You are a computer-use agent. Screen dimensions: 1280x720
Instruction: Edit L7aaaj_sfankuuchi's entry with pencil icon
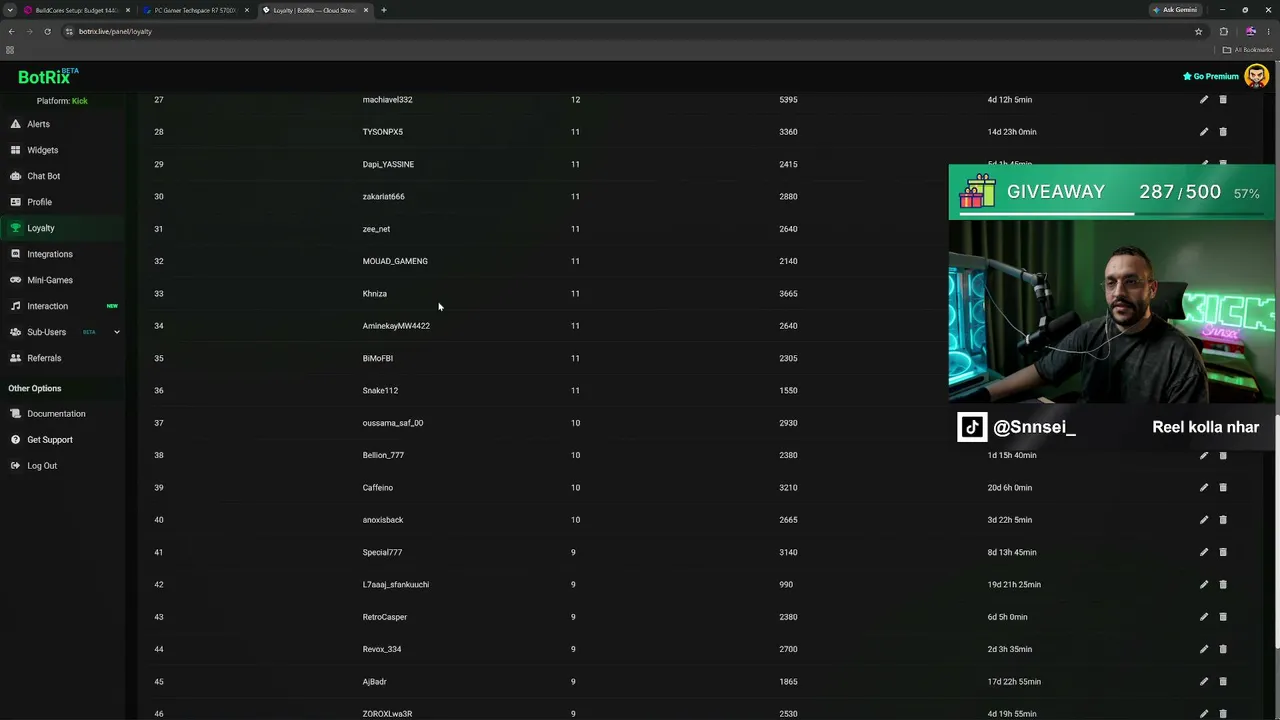click(1204, 585)
